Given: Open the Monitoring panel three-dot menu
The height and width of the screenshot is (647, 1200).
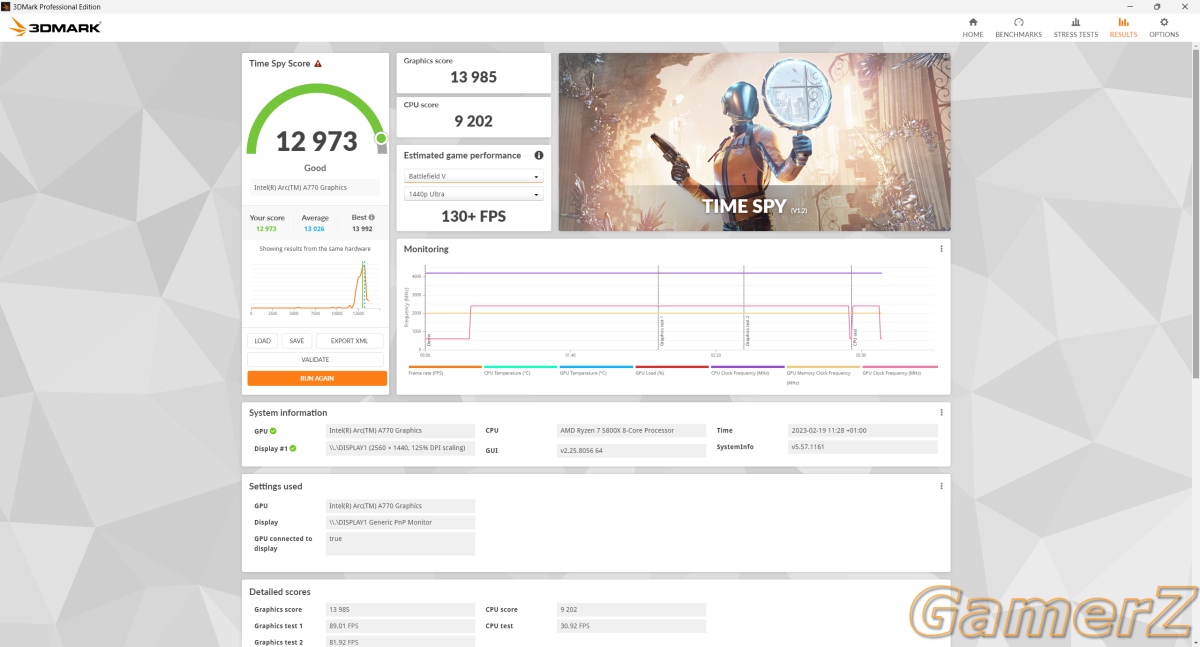Looking at the screenshot, I should [941, 249].
